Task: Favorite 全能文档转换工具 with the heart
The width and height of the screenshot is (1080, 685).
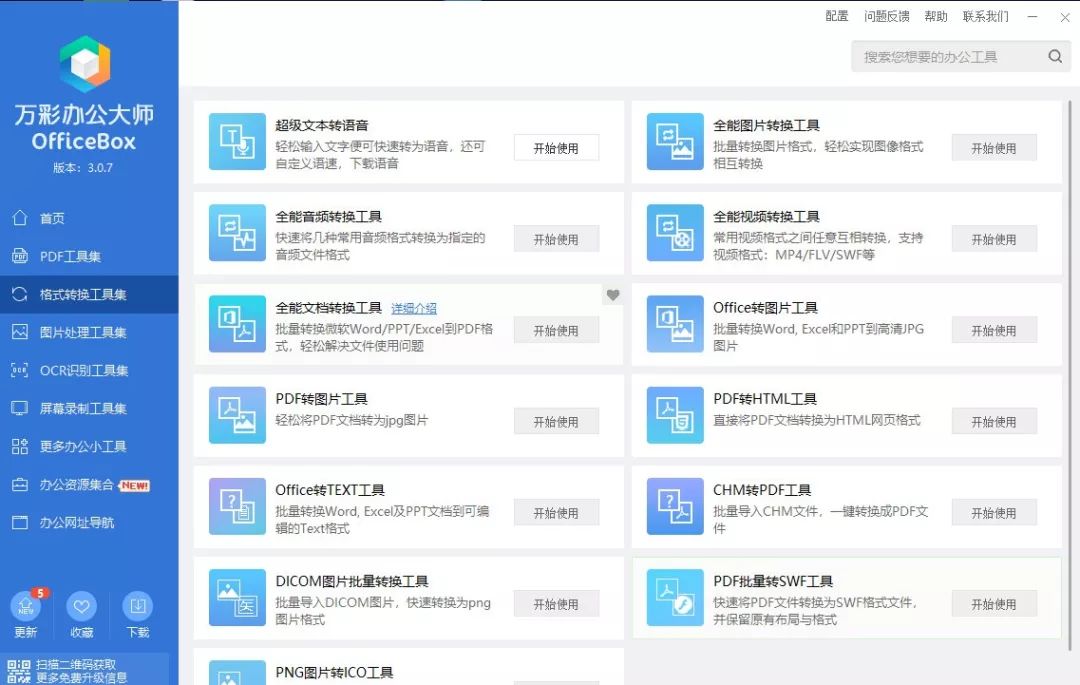Action: click(x=612, y=295)
